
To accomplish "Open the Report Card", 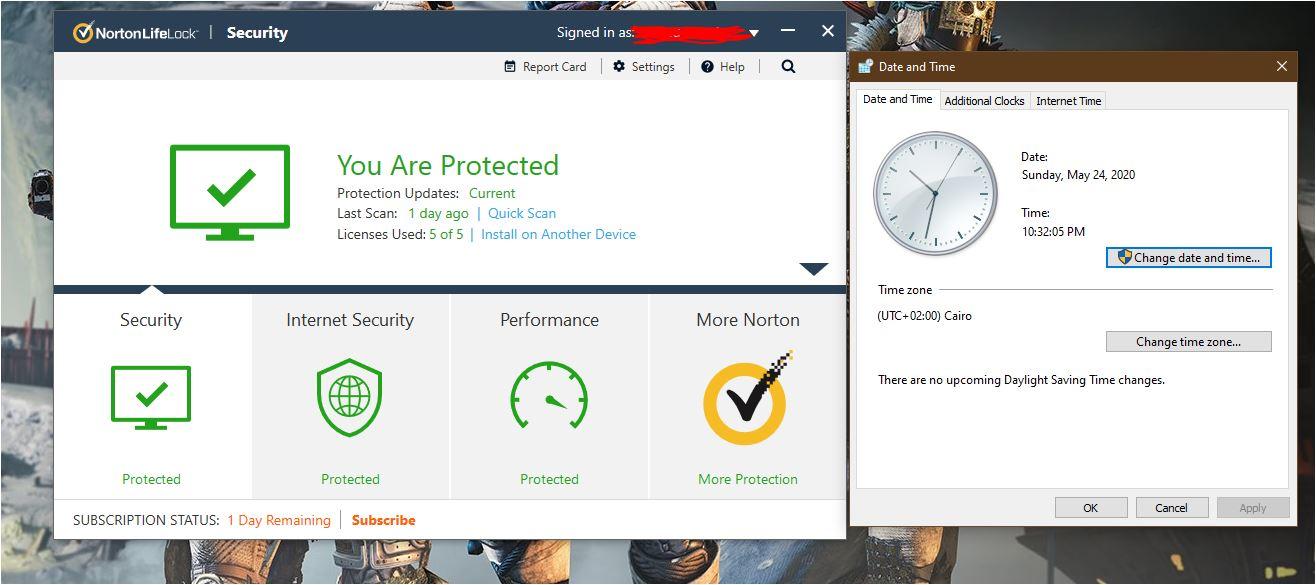I will pyautogui.click(x=545, y=67).
